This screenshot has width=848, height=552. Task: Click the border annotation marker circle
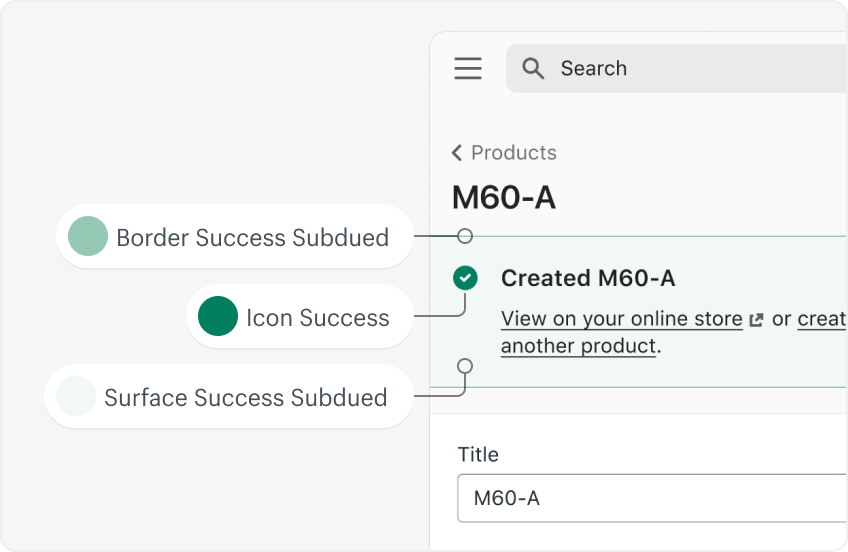pyautogui.click(x=465, y=236)
